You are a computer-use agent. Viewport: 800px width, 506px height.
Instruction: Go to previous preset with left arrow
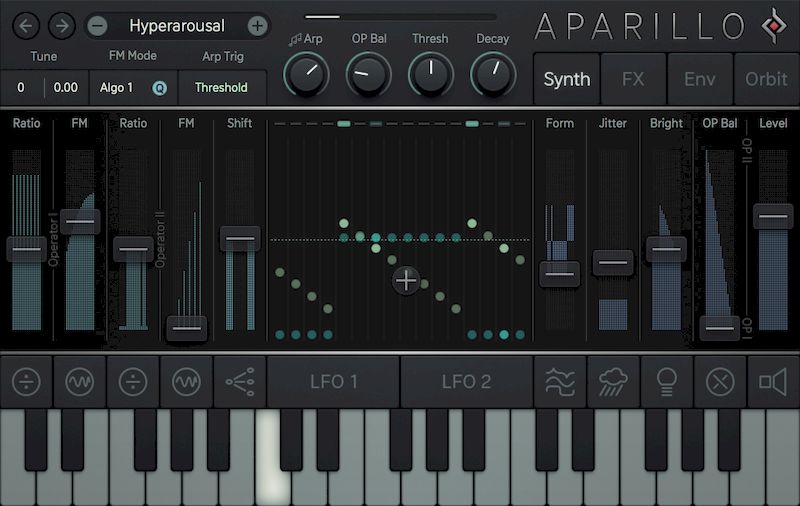26,26
